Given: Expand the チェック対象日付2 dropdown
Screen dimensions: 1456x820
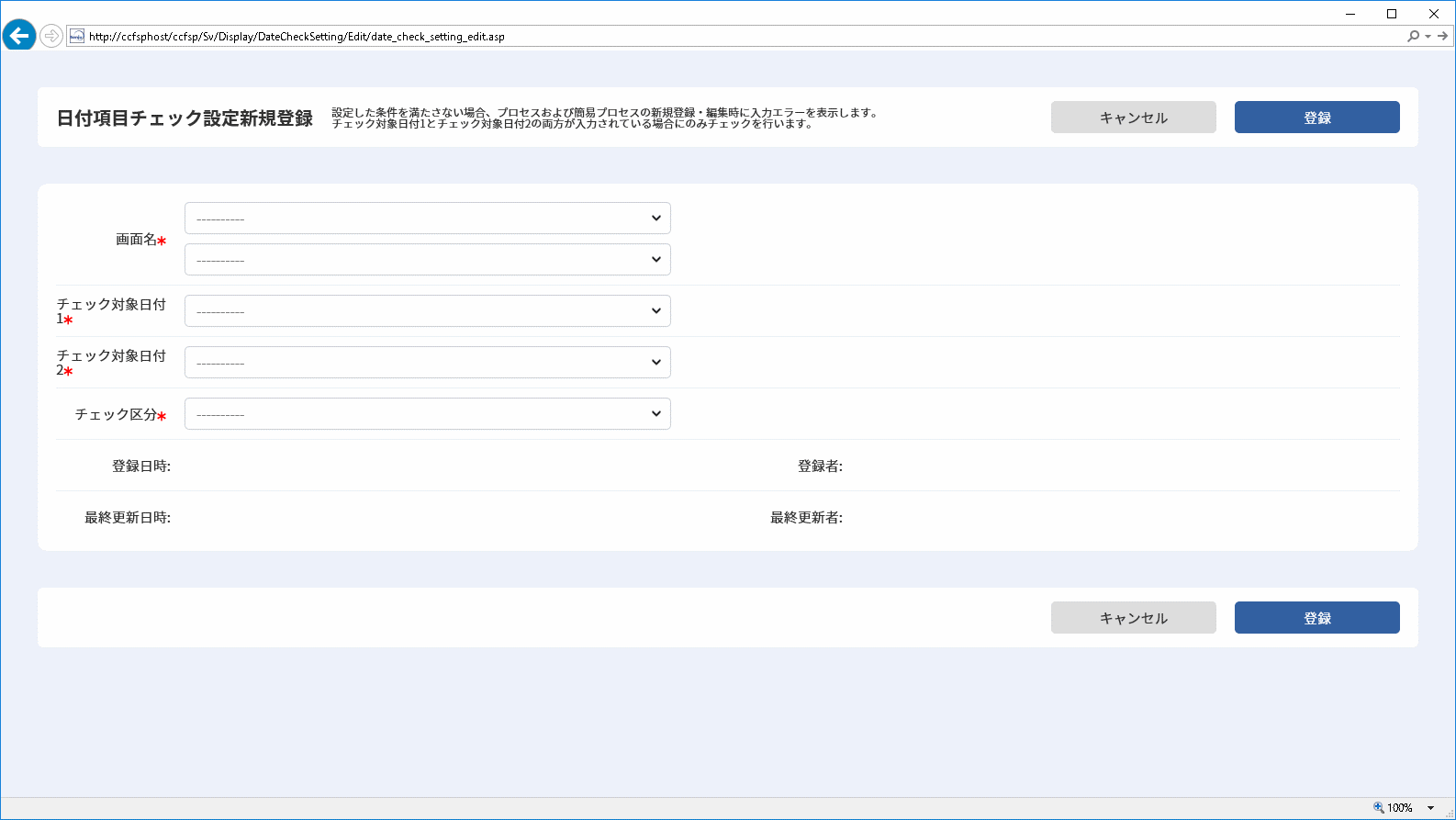Looking at the screenshot, I should (428, 363).
